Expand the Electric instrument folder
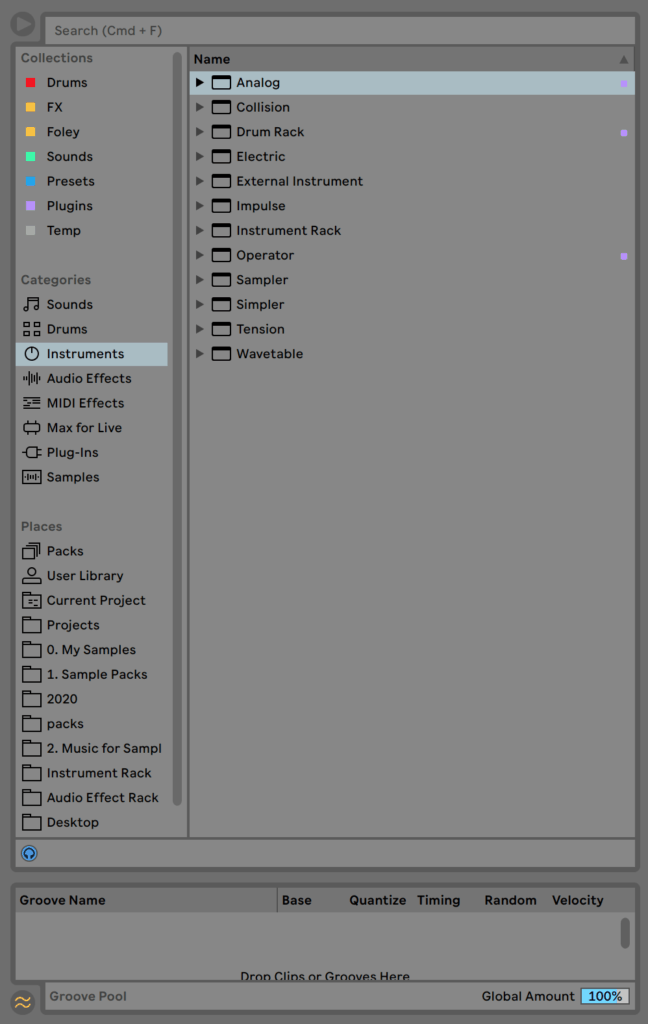 point(200,157)
